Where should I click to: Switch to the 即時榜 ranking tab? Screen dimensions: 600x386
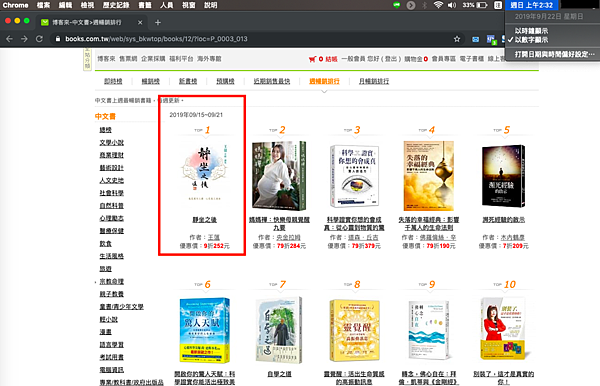[113, 81]
